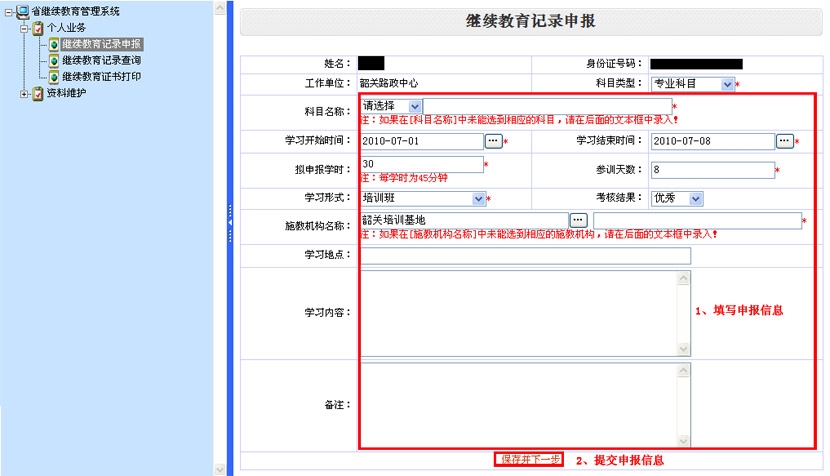The height and width of the screenshot is (476, 830).
Task: Click the icon next to 继续教育证书打印
Action: (x=54, y=76)
